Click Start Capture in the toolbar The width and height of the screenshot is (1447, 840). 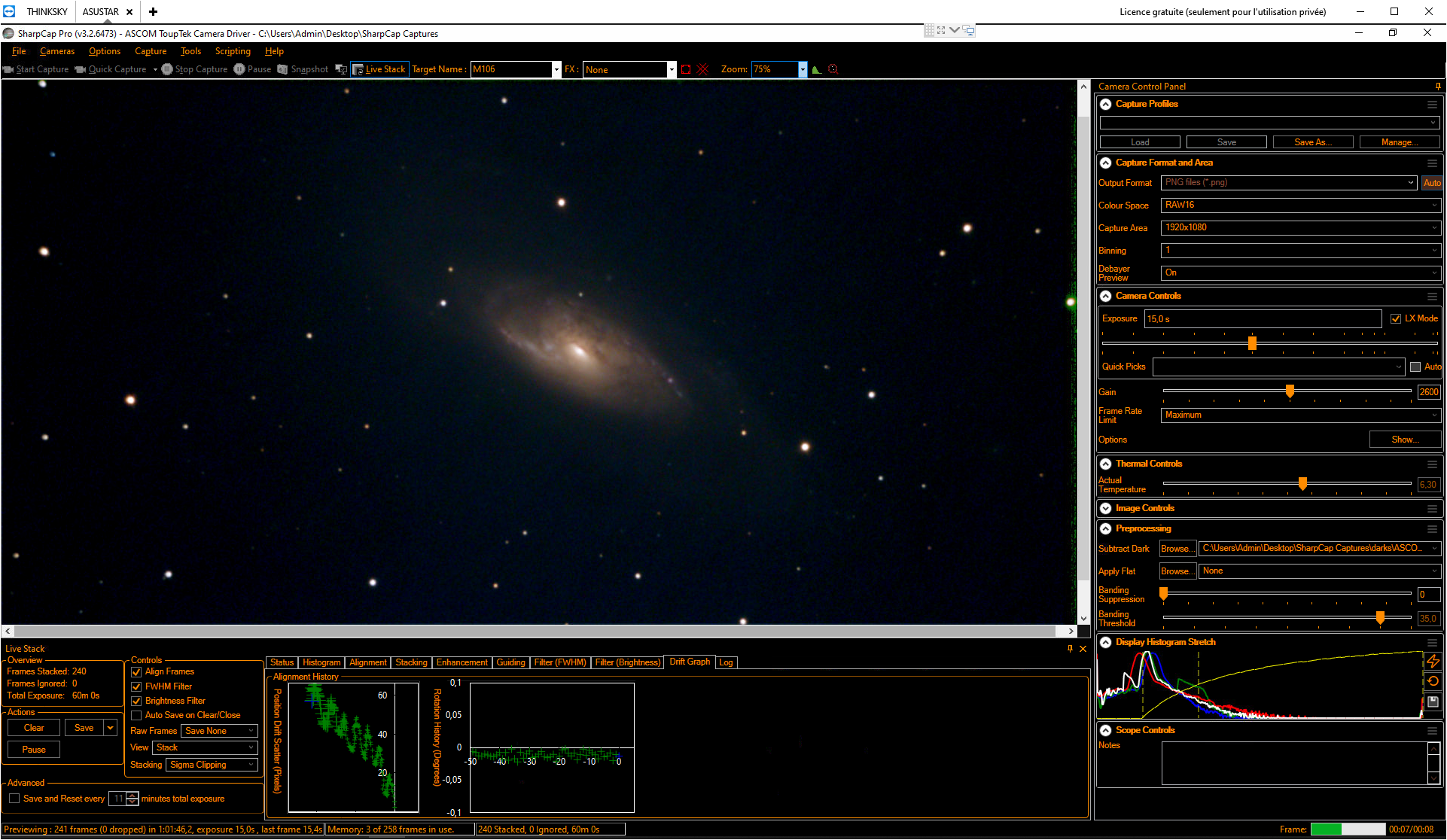click(35, 69)
